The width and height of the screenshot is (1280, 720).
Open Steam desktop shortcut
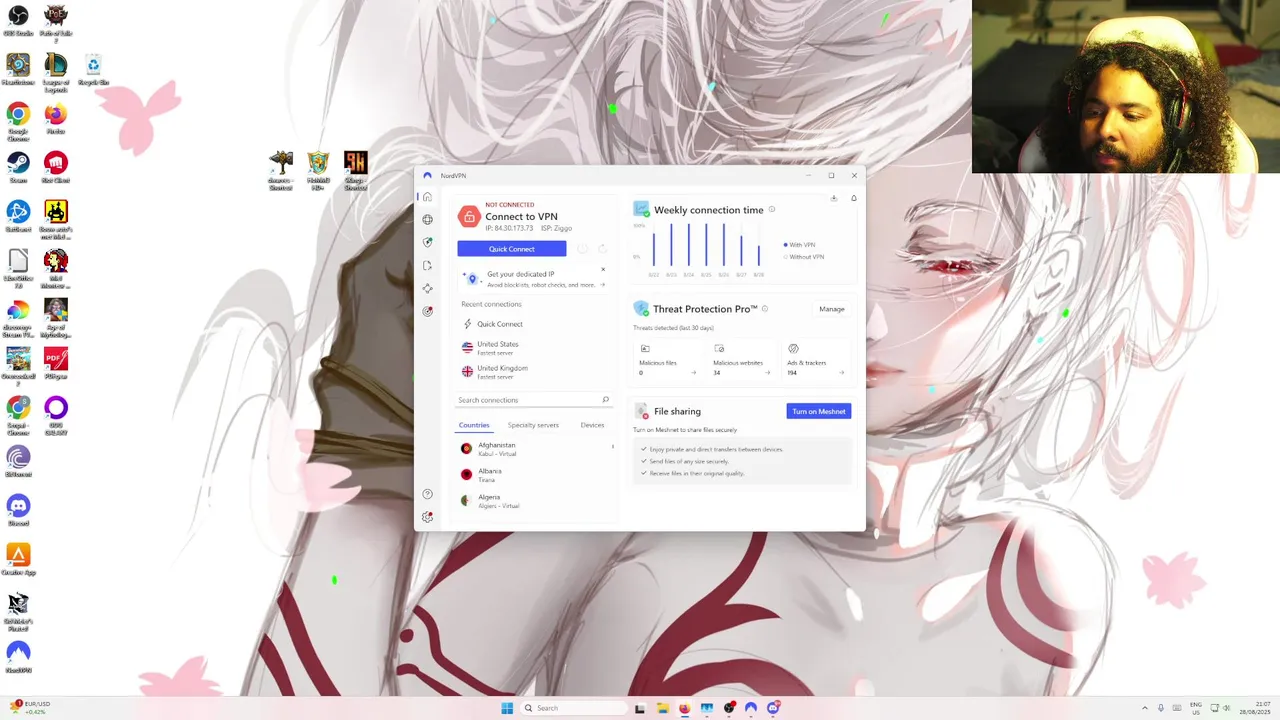pos(18,167)
